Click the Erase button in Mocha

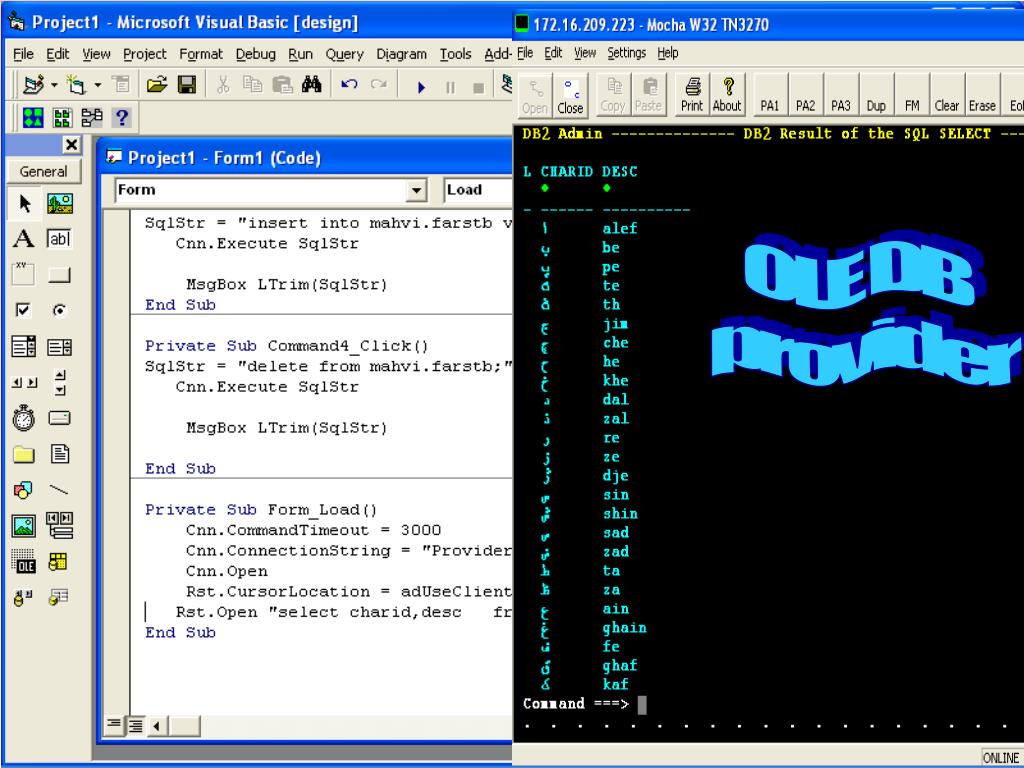tap(982, 95)
